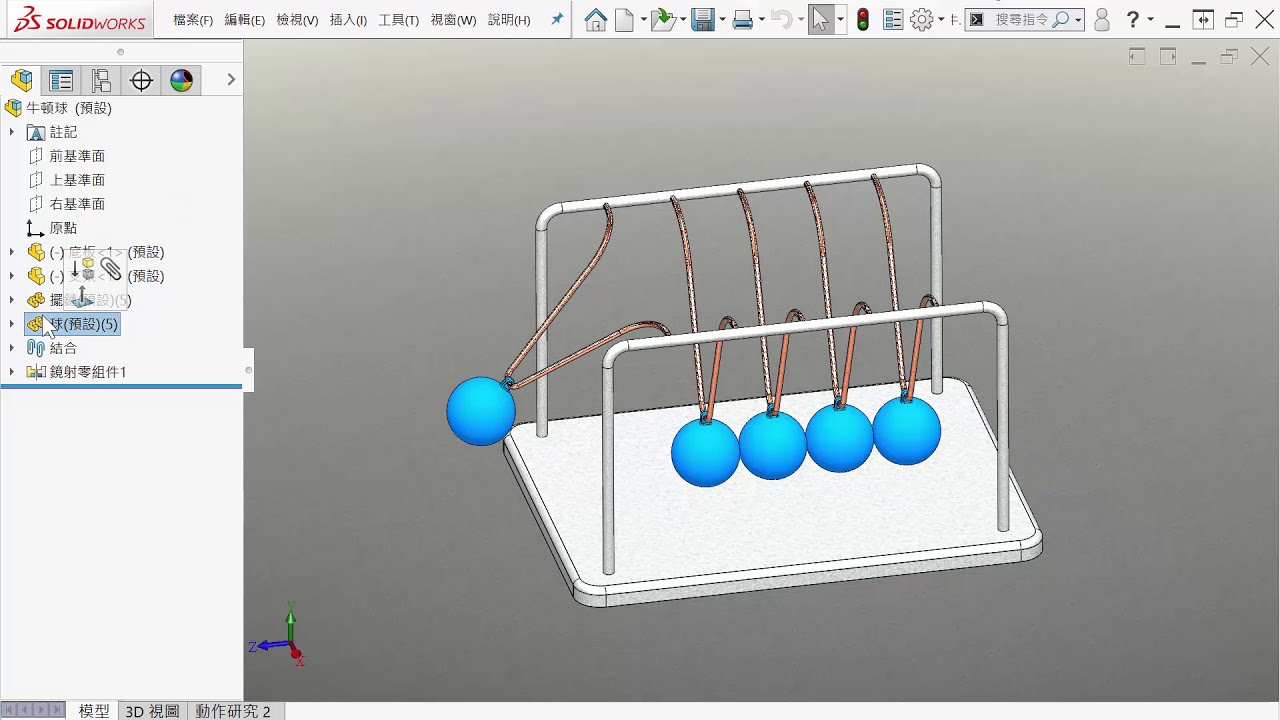Image resolution: width=1280 pixels, height=720 pixels.
Task: Expand the 結合 mates folder
Action: 12,348
